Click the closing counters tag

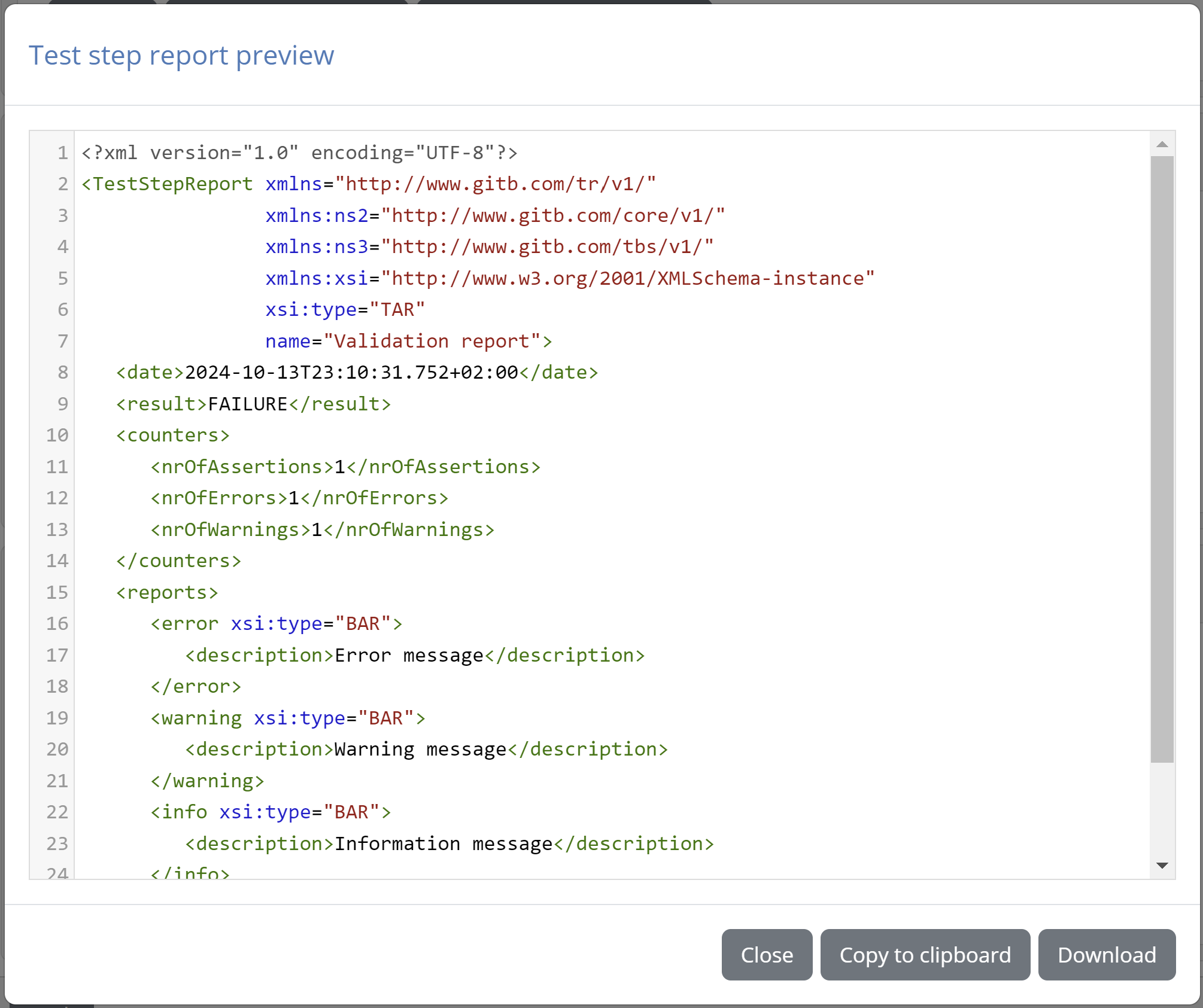178,561
